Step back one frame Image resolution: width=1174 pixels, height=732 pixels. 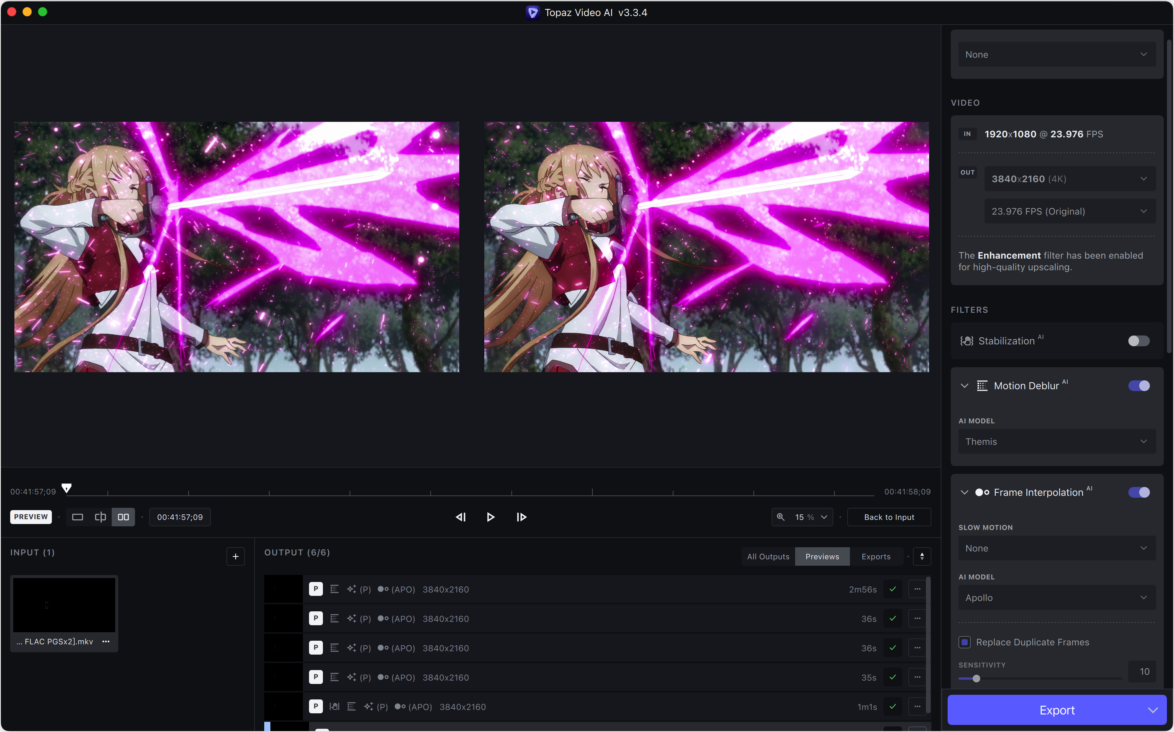460,517
